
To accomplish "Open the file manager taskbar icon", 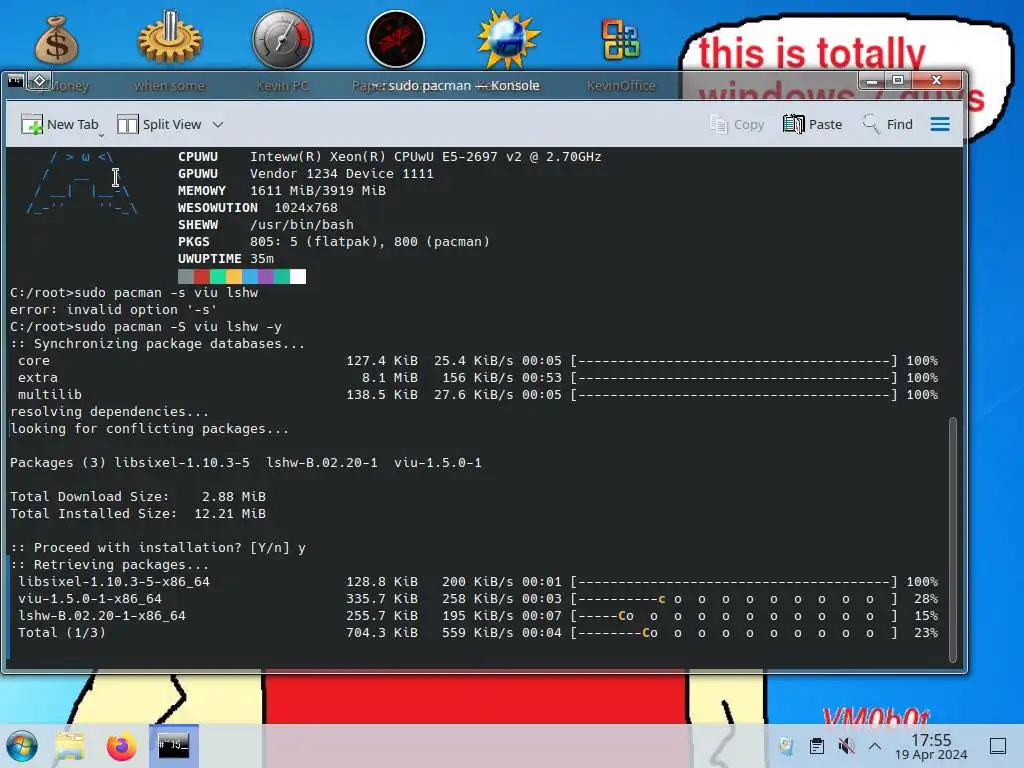I will (70, 746).
